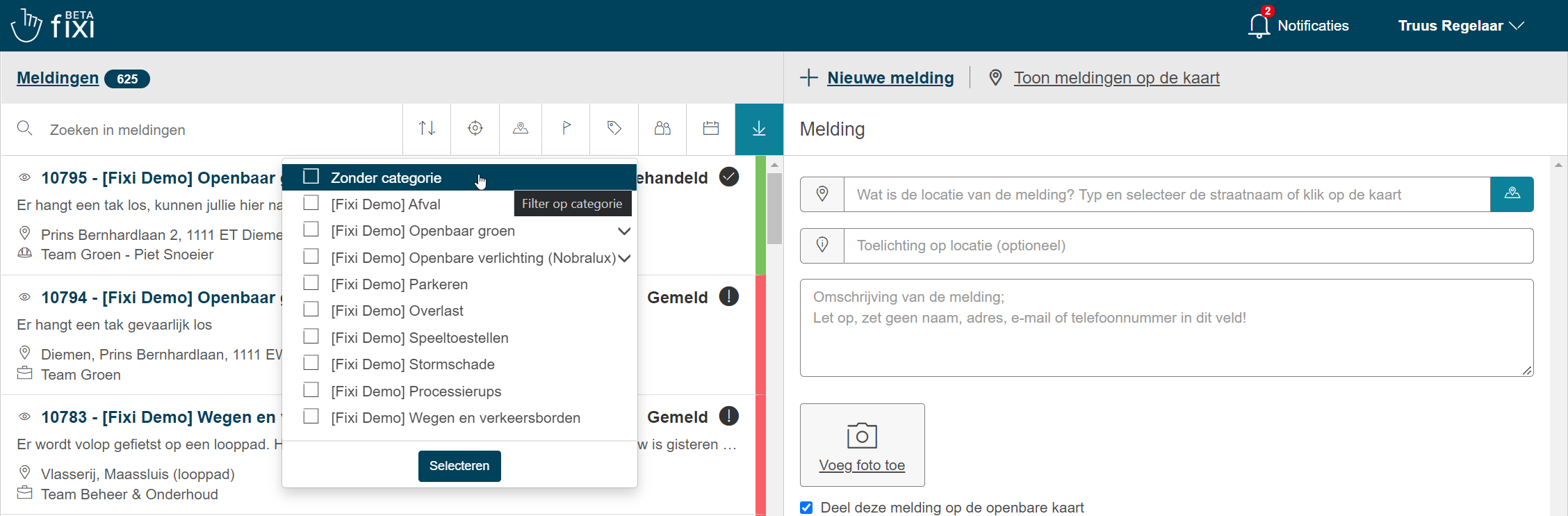Click the 625 meldingen count badge

(x=127, y=79)
